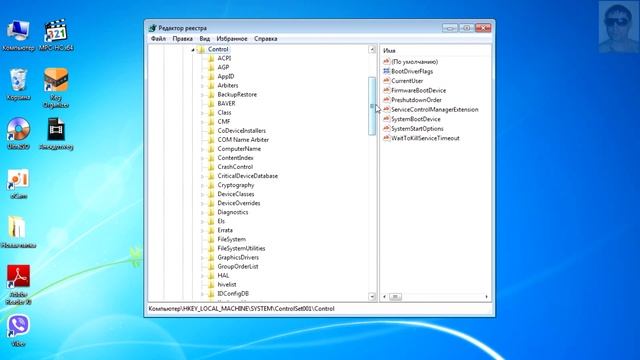This screenshot has height=360, width=640.
Task: Click the ACPI folder icon
Action: tap(211, 58)
